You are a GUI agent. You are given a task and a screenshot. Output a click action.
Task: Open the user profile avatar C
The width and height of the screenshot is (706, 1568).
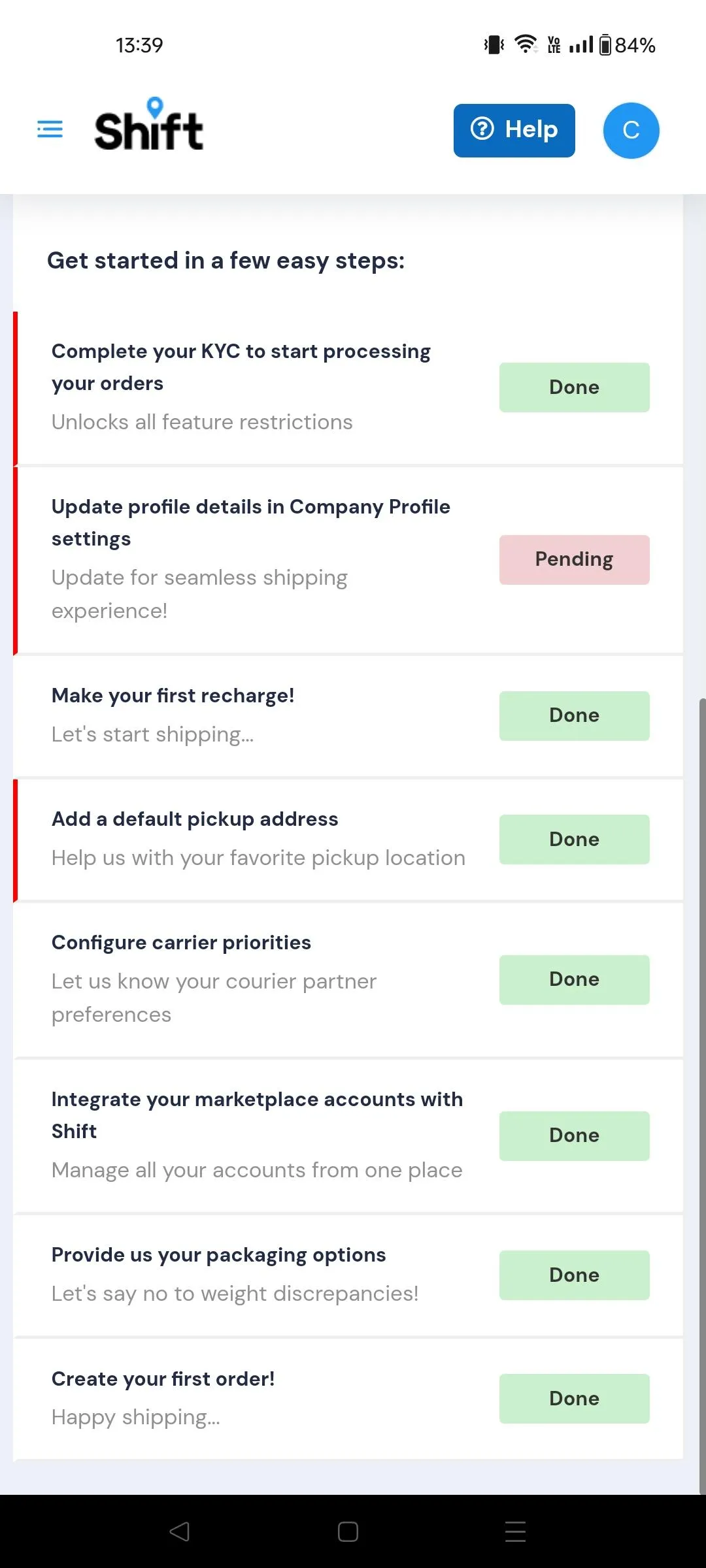coord(631,130)
